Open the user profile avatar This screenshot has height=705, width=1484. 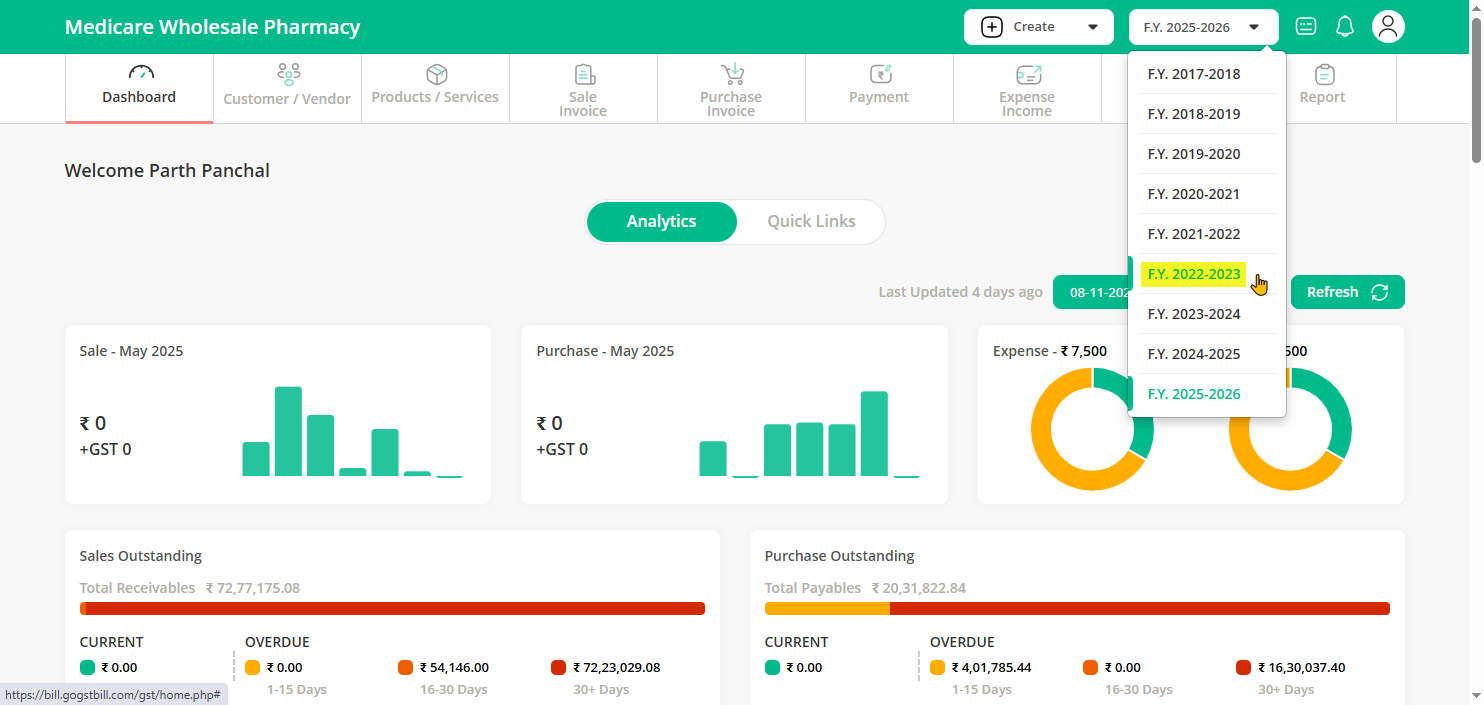pyautogui.click(x=1388, y=27)
